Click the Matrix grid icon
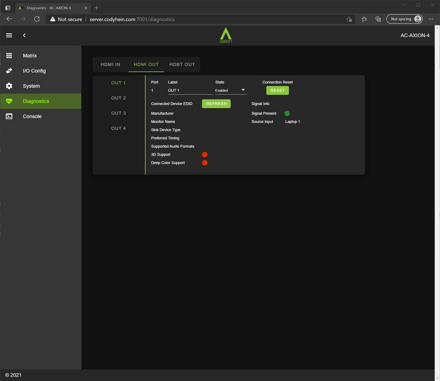 coord(9,56)
